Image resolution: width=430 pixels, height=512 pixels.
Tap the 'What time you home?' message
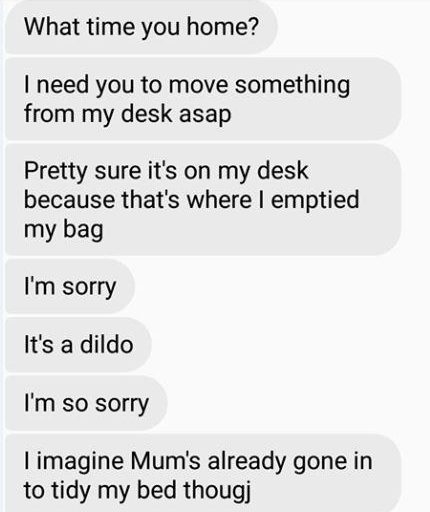coord(141,27)
